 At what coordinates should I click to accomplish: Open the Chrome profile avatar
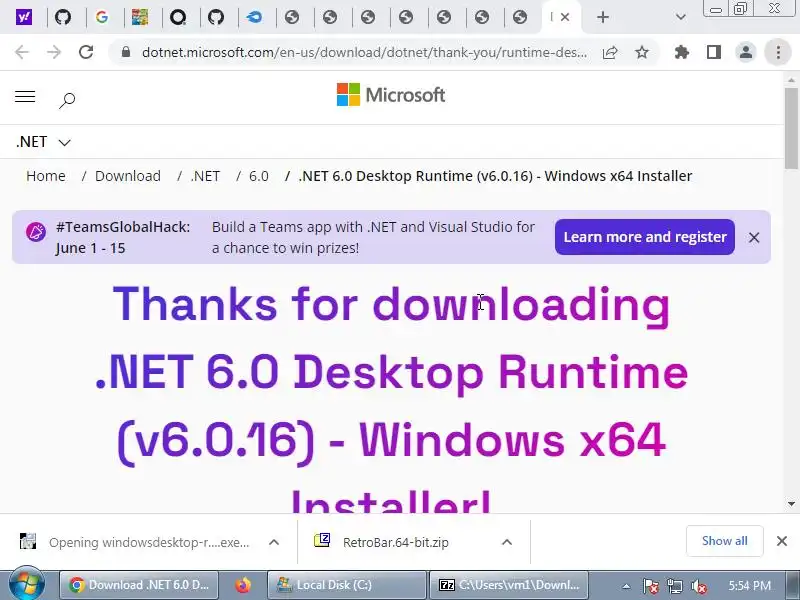[745, 52]
